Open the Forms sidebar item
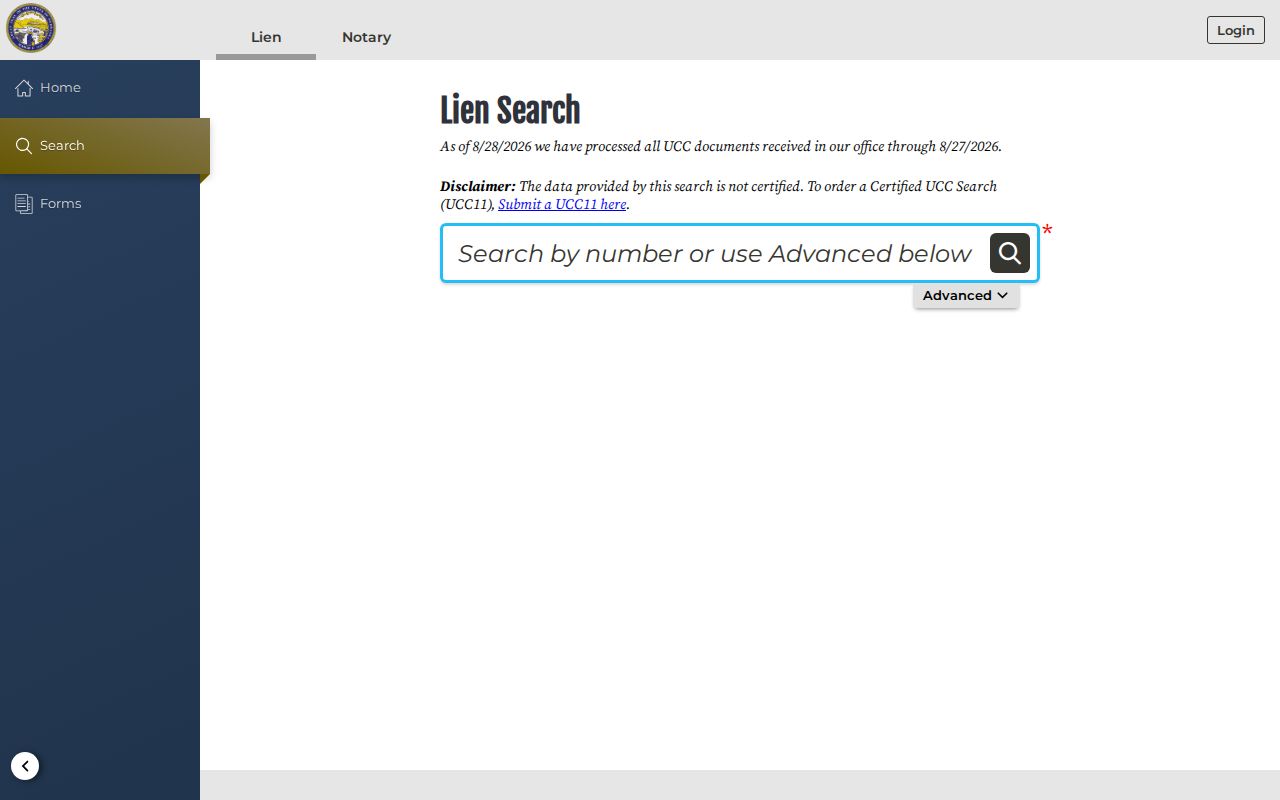This screenshot has width=1280, height=800. click(100, 204)
